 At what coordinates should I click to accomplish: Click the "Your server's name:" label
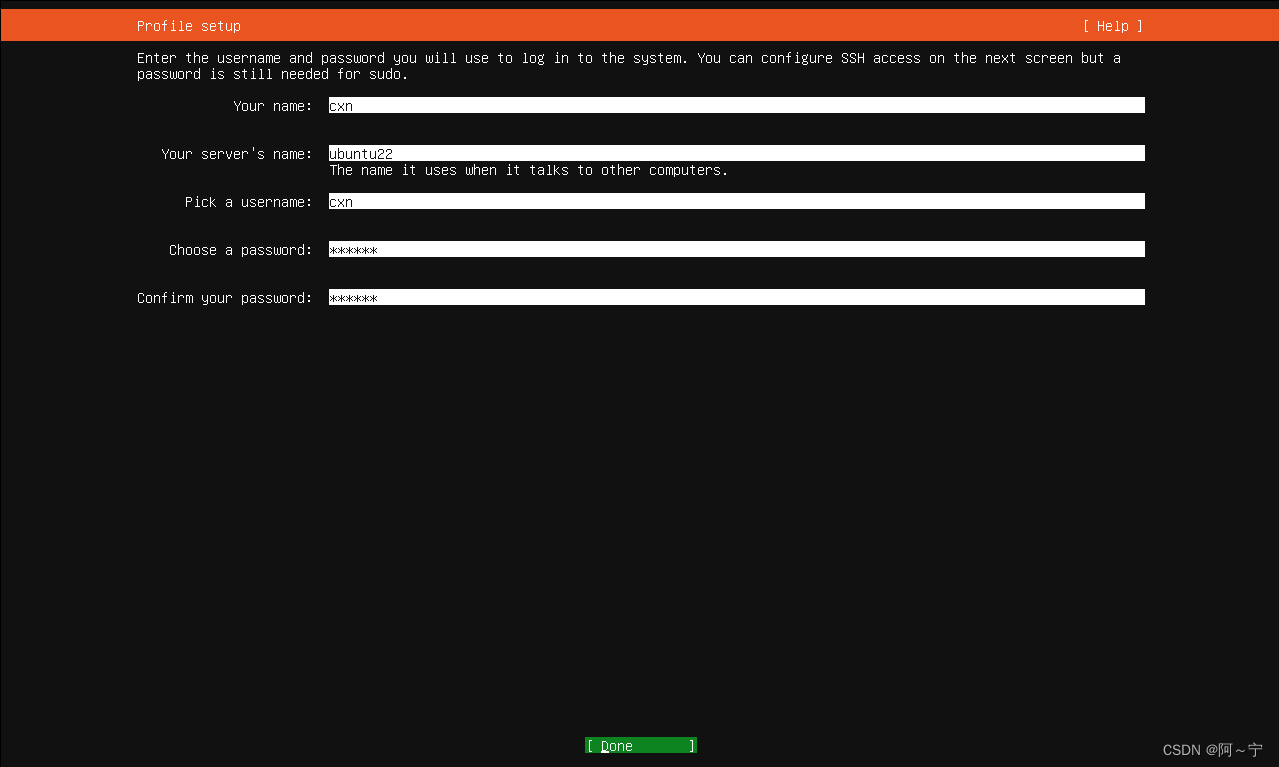click(x=237, y=154)
